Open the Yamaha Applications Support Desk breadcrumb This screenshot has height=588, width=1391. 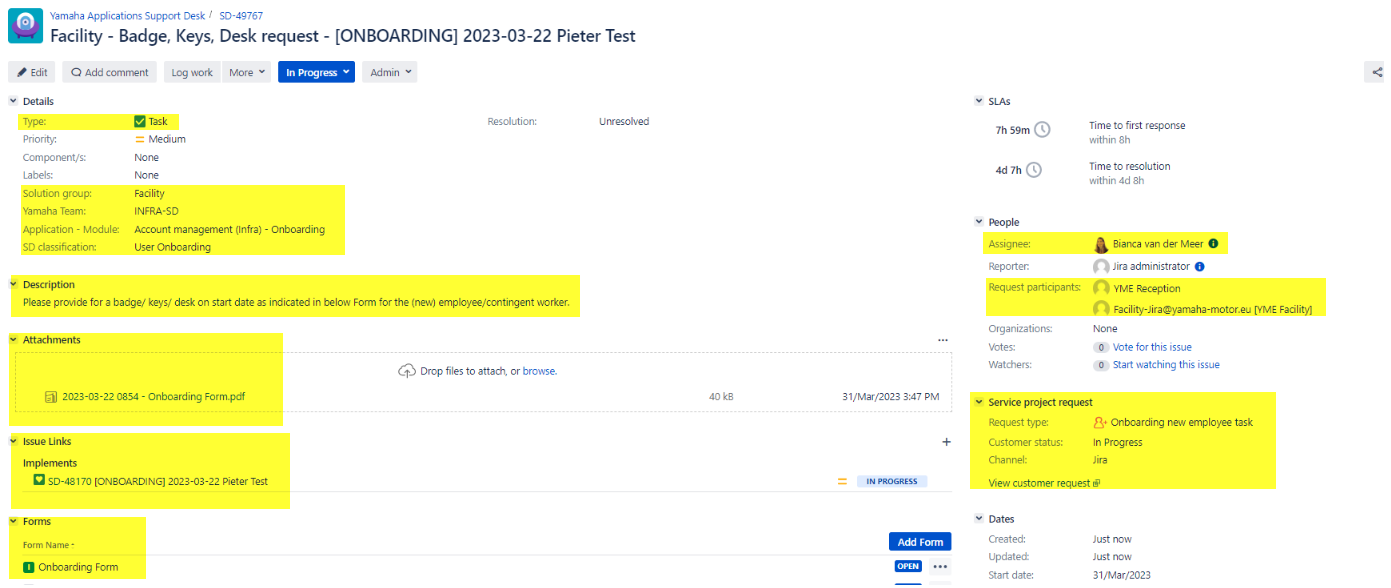pyautogui.click(x=128, y=16)
